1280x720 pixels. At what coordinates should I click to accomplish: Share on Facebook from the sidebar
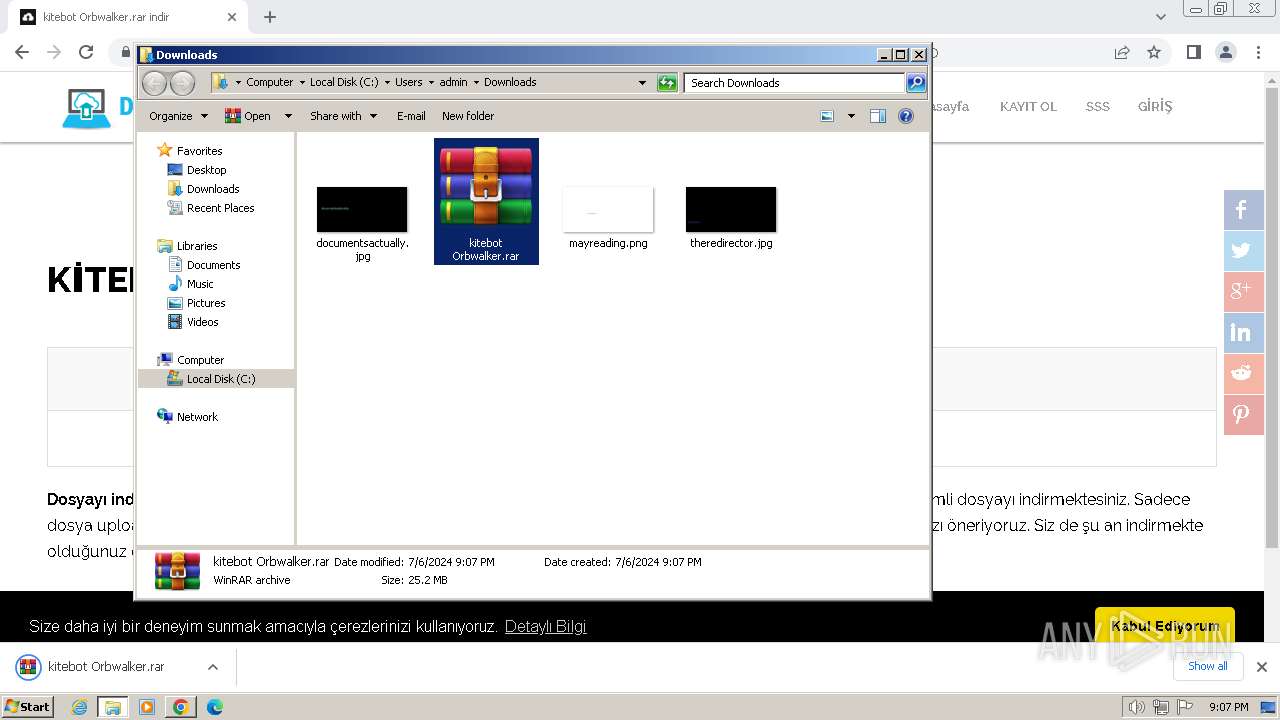point(1244,210)
